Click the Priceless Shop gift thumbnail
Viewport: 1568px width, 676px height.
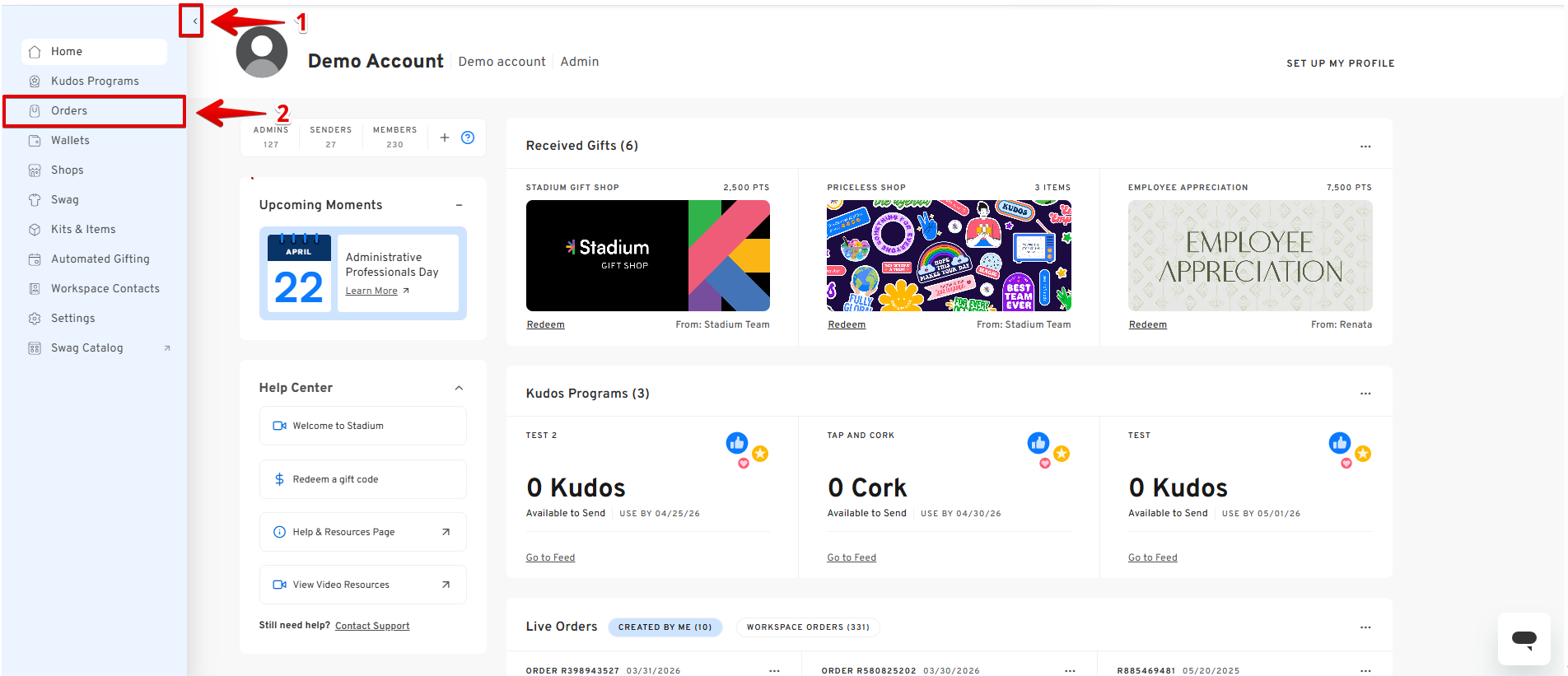click(949, 255)
